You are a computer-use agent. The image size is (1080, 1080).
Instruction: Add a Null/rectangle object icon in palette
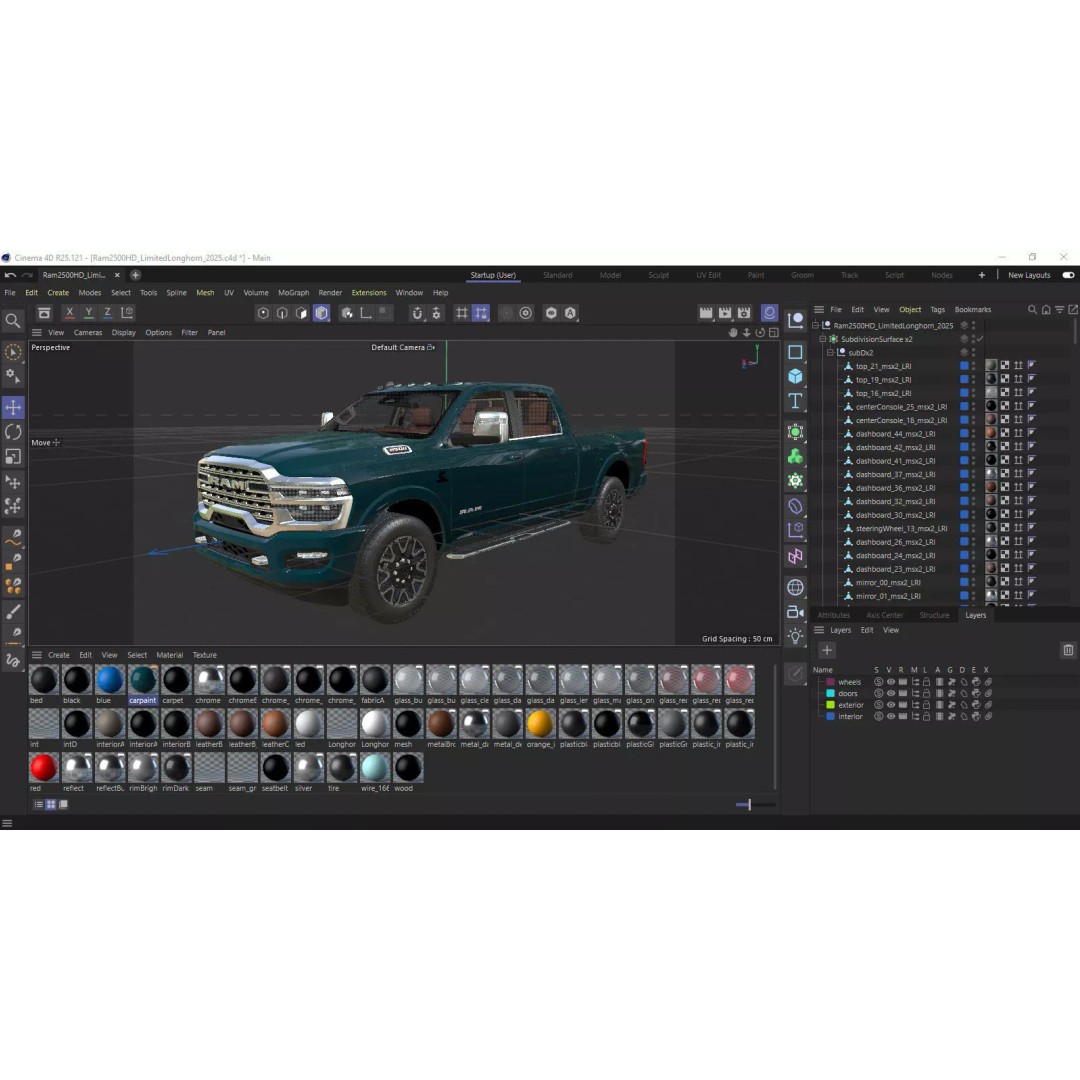(x=796, y=352)
